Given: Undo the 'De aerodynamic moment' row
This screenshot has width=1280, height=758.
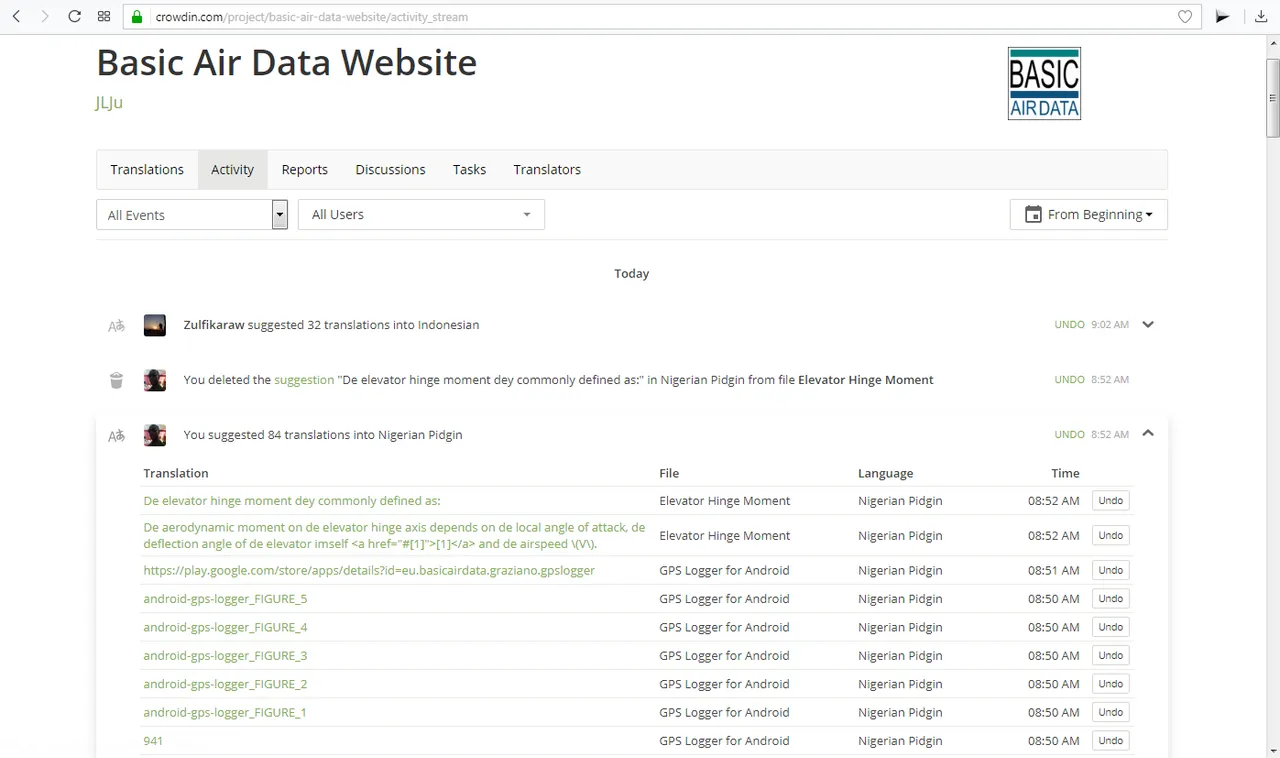Looking at the screenshot, I should [1110, 535].
